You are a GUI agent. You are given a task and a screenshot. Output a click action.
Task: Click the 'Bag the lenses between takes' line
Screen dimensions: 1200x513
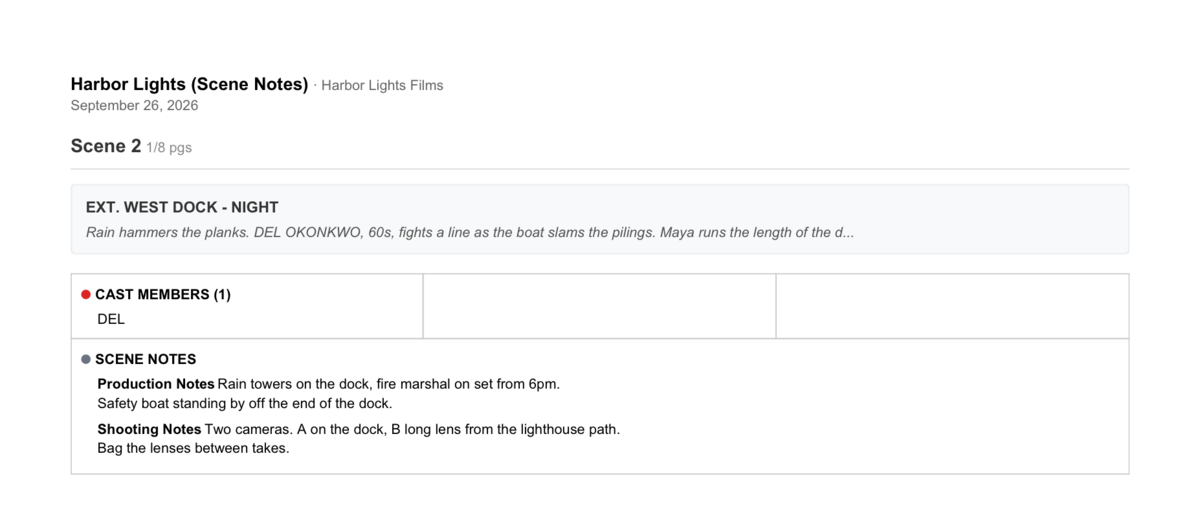tap(193, 448)
